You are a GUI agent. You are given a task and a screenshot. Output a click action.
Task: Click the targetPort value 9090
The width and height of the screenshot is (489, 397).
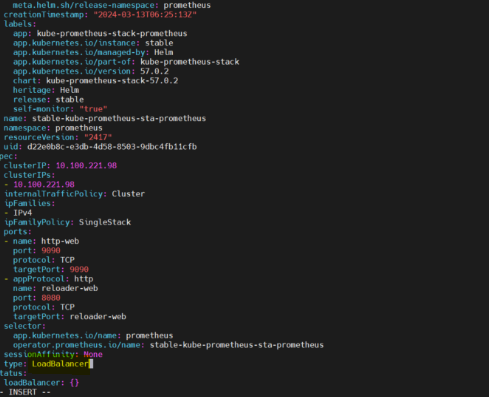coord(79,269)
